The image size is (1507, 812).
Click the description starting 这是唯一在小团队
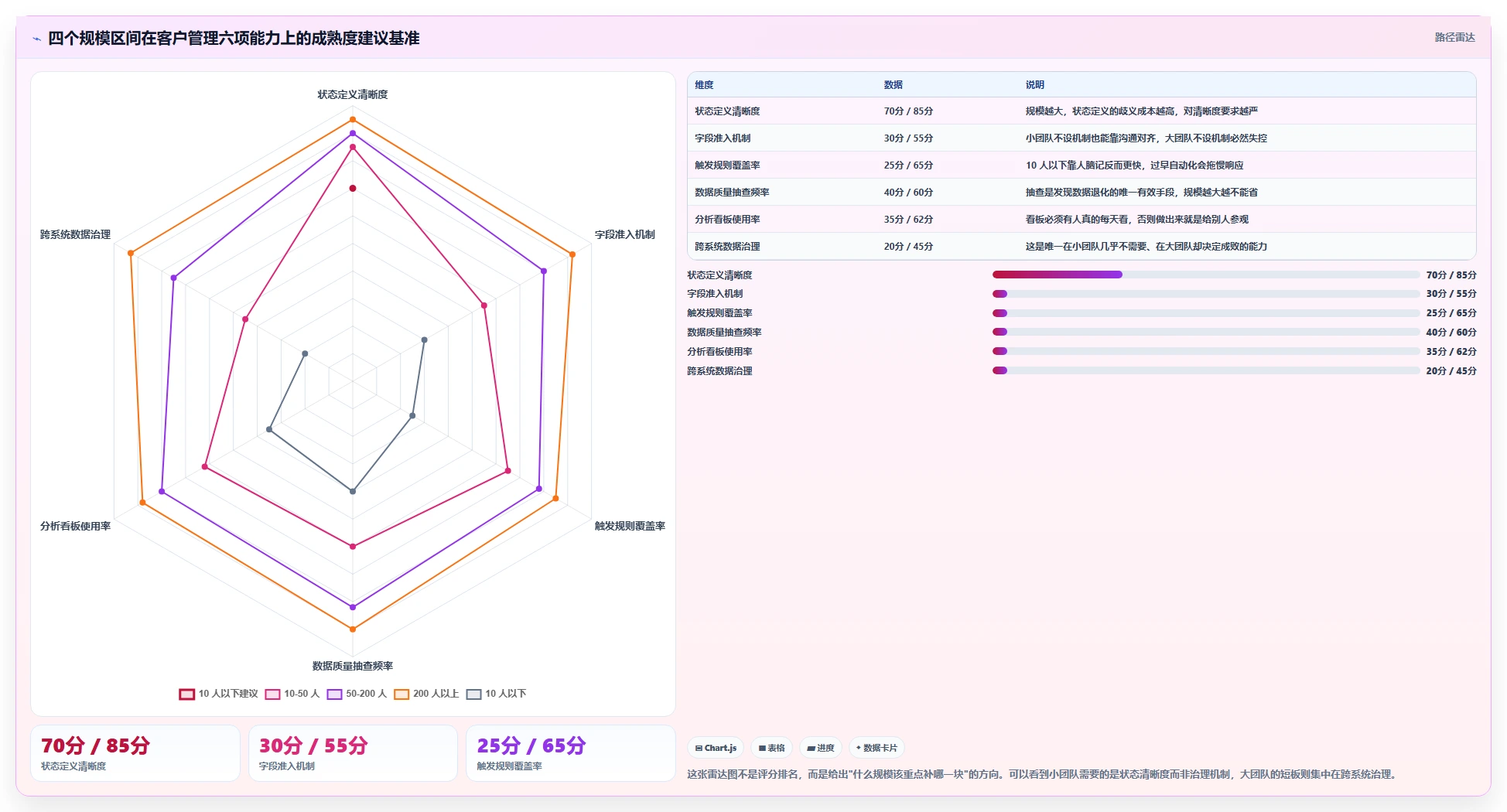point(1146,247)
